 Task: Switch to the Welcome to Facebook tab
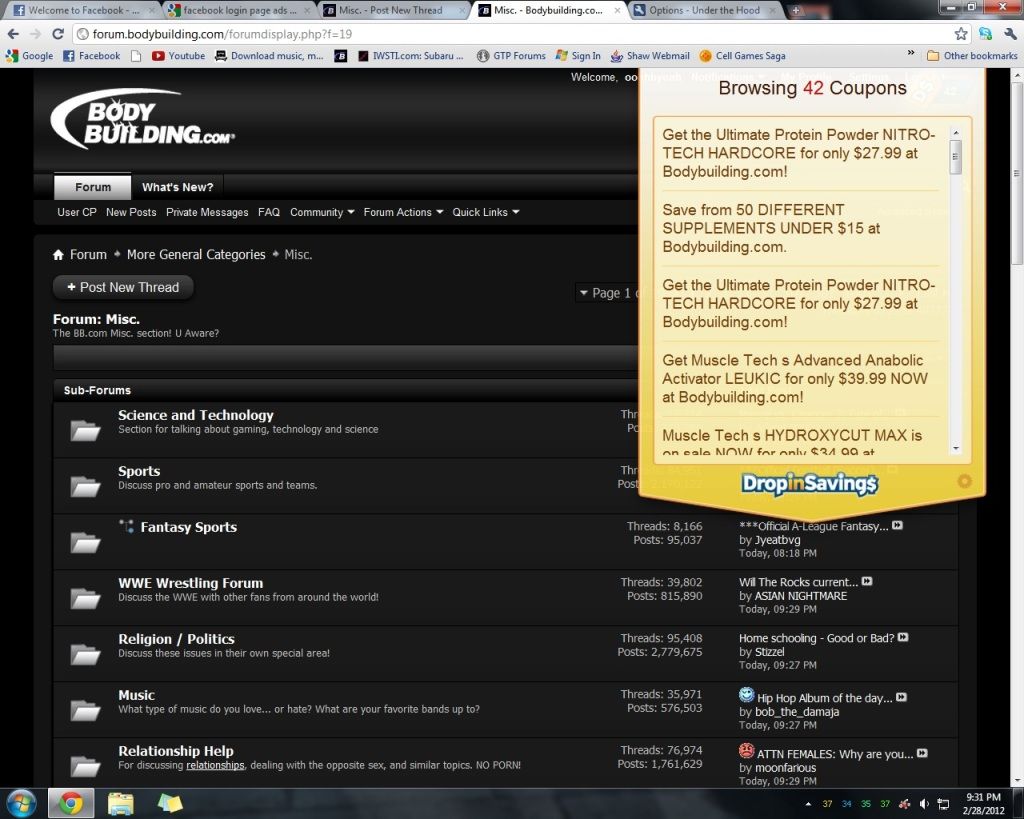tap(85, 10)
